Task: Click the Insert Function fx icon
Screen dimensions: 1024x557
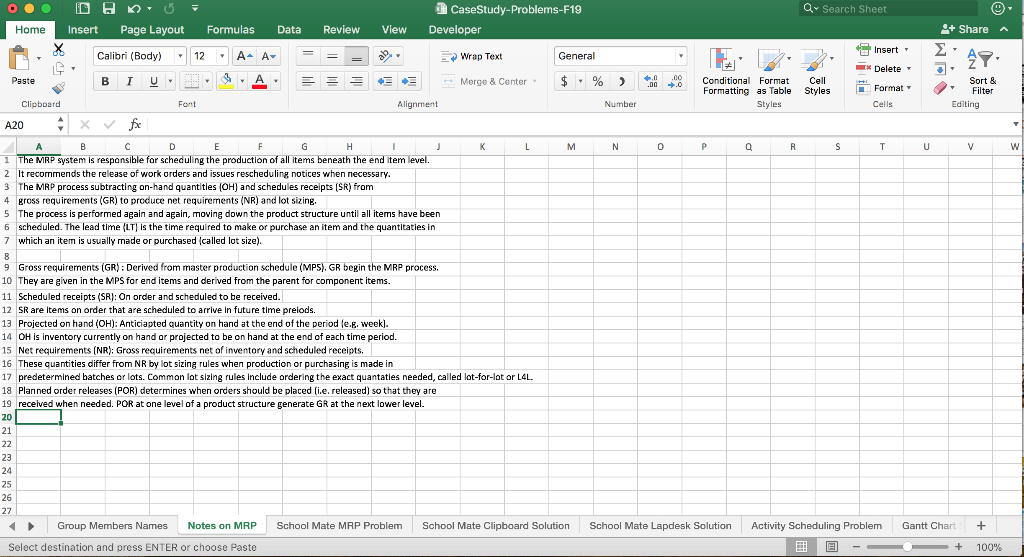Action: click(135, 124)
